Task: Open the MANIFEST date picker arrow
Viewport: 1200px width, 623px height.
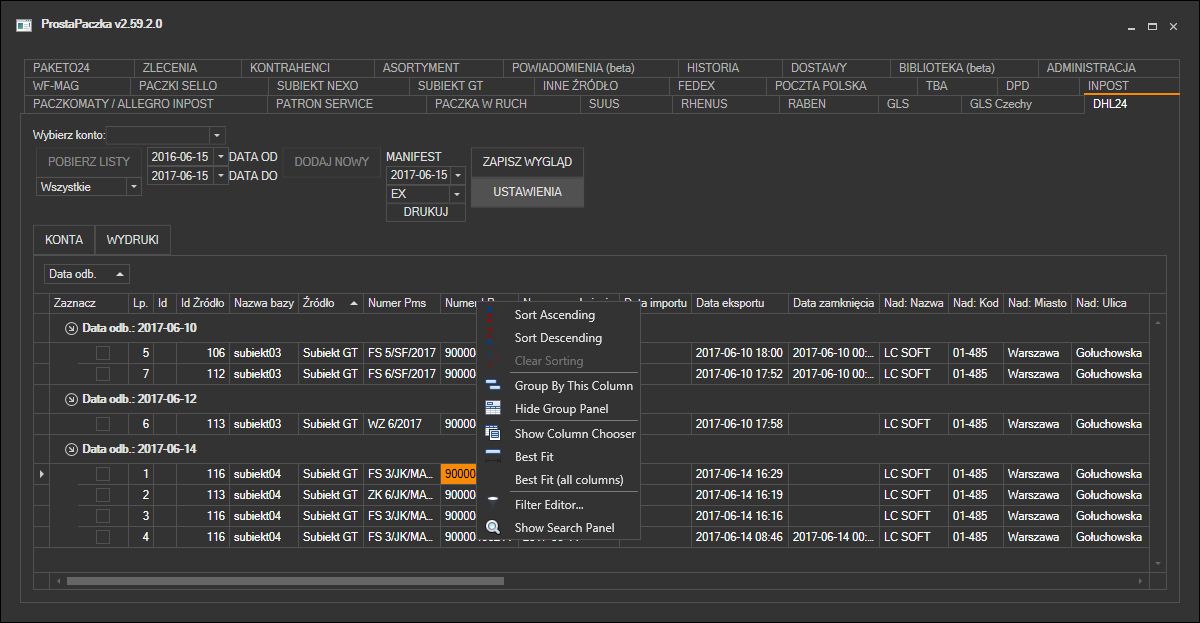Action: pyautogui.click(x=458, y=175)
